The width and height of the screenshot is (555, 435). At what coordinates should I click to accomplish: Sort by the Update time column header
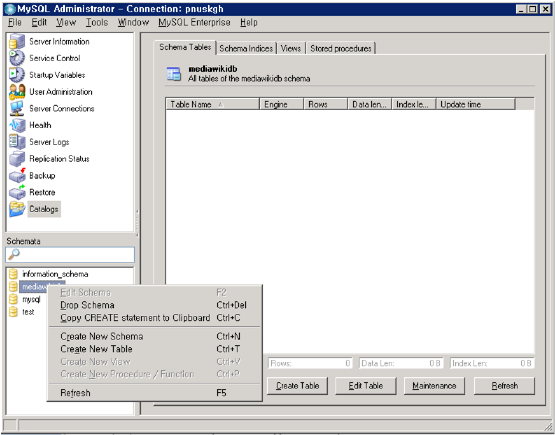click(475, 104)
